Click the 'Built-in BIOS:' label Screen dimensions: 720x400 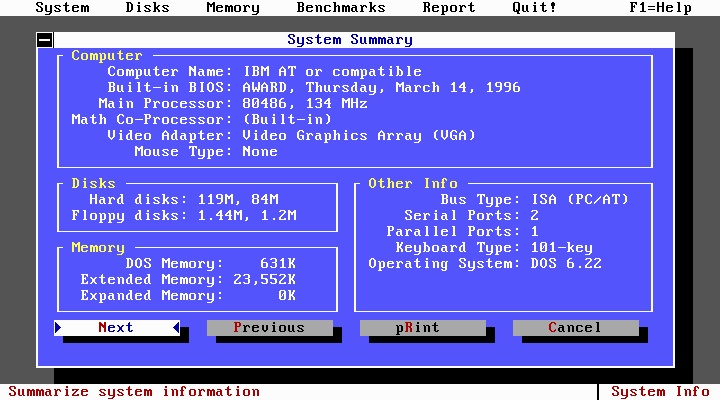point(170,88)
